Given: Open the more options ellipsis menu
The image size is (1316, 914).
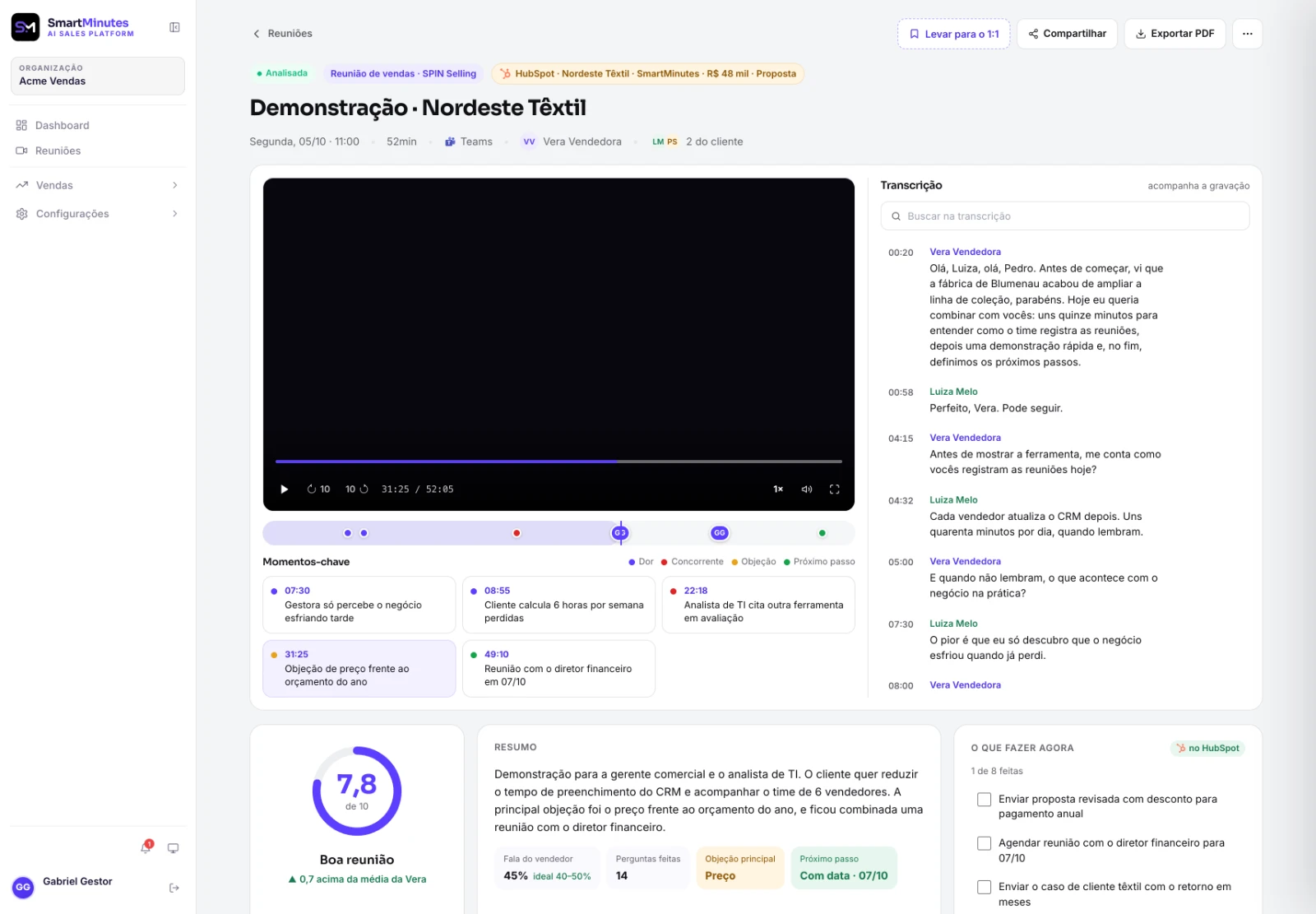Looking at the screenshot, I should point(1247,34).
